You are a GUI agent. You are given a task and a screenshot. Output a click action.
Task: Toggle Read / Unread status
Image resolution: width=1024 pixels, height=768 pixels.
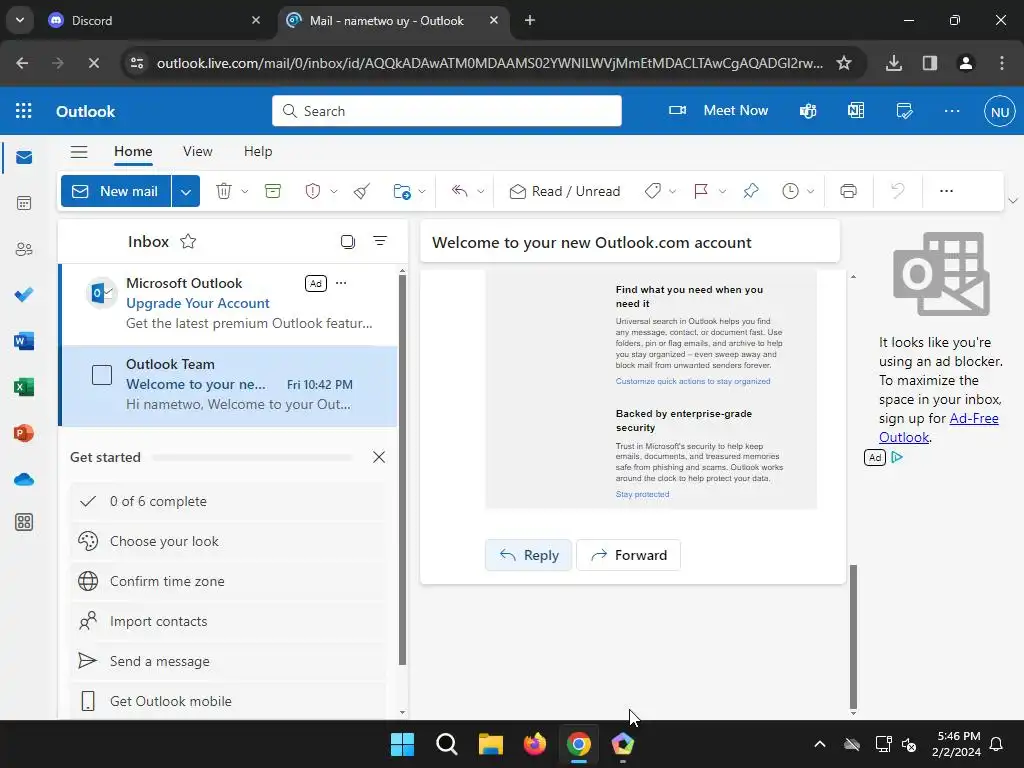pyautogui.click(x=565, y=191)
